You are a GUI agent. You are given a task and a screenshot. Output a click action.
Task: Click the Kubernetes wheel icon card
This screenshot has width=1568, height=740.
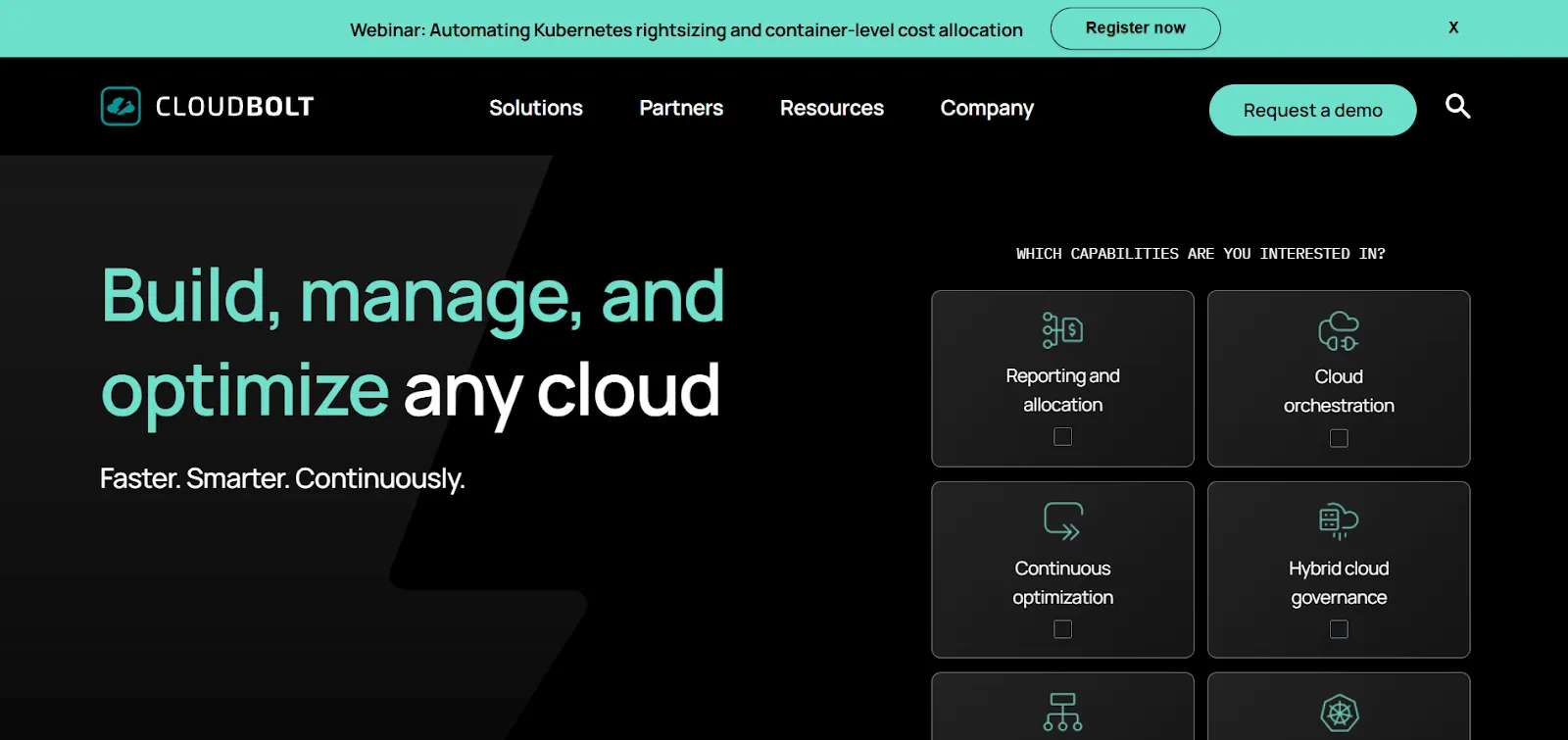1339,707
